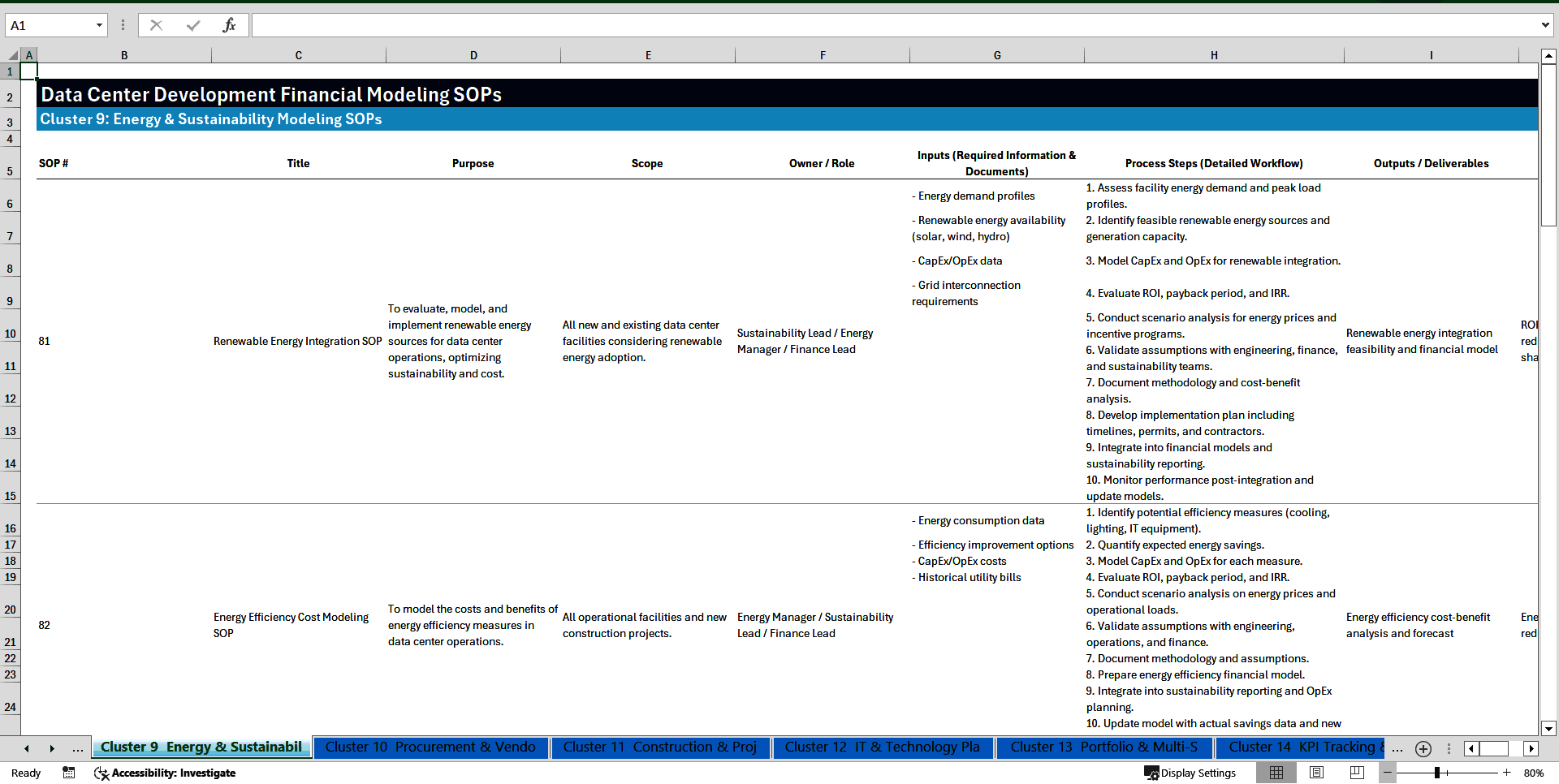Select column F header
The height and width of the screenshot is (784, 1559).
pos(823,54)
